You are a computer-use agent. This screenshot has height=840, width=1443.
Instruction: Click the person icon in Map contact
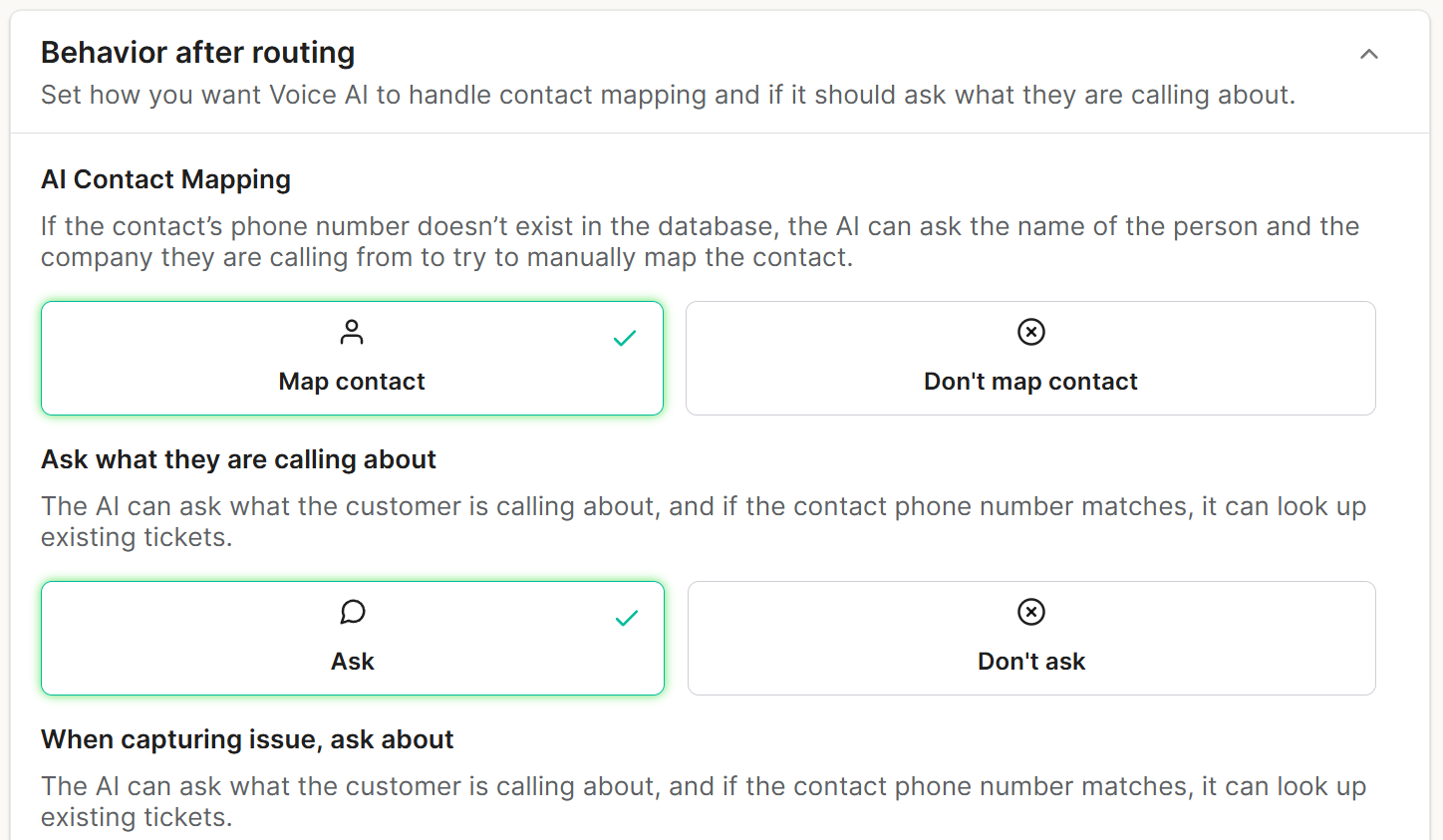click(352, 332)
